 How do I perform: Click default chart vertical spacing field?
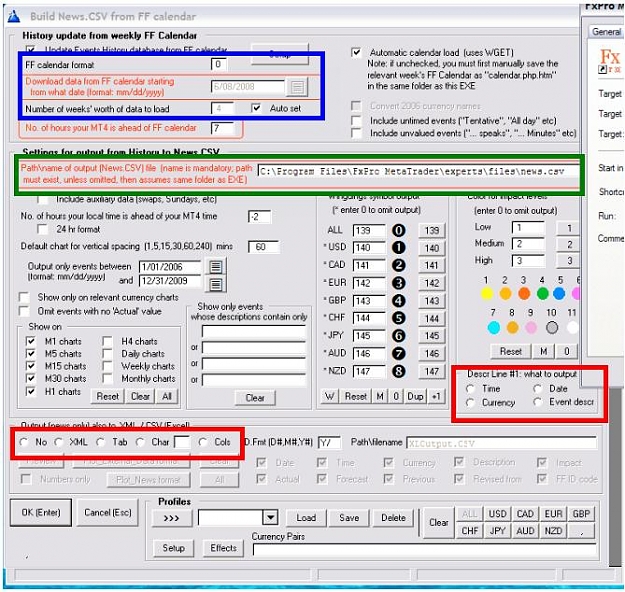(x=263, y=246)
